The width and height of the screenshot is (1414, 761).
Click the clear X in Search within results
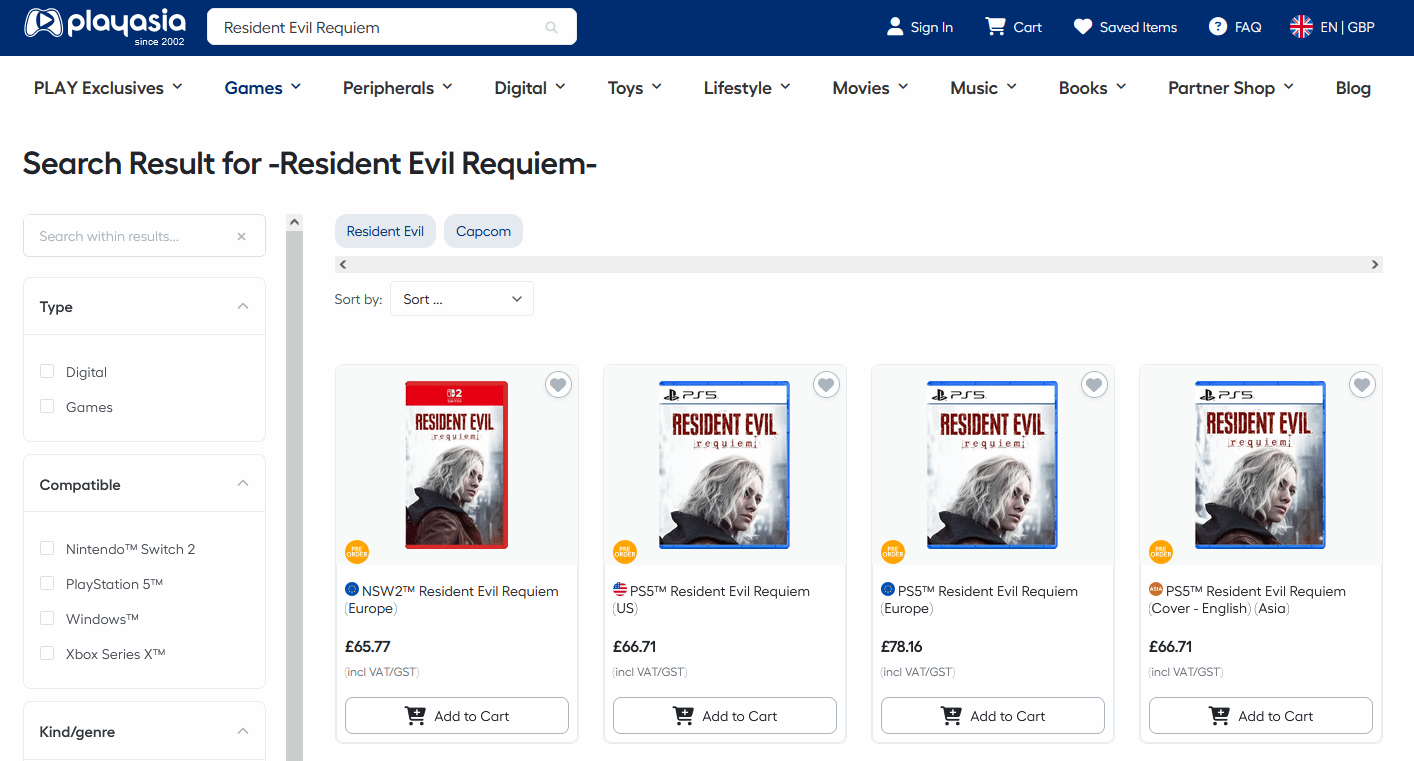coord(241,236)
